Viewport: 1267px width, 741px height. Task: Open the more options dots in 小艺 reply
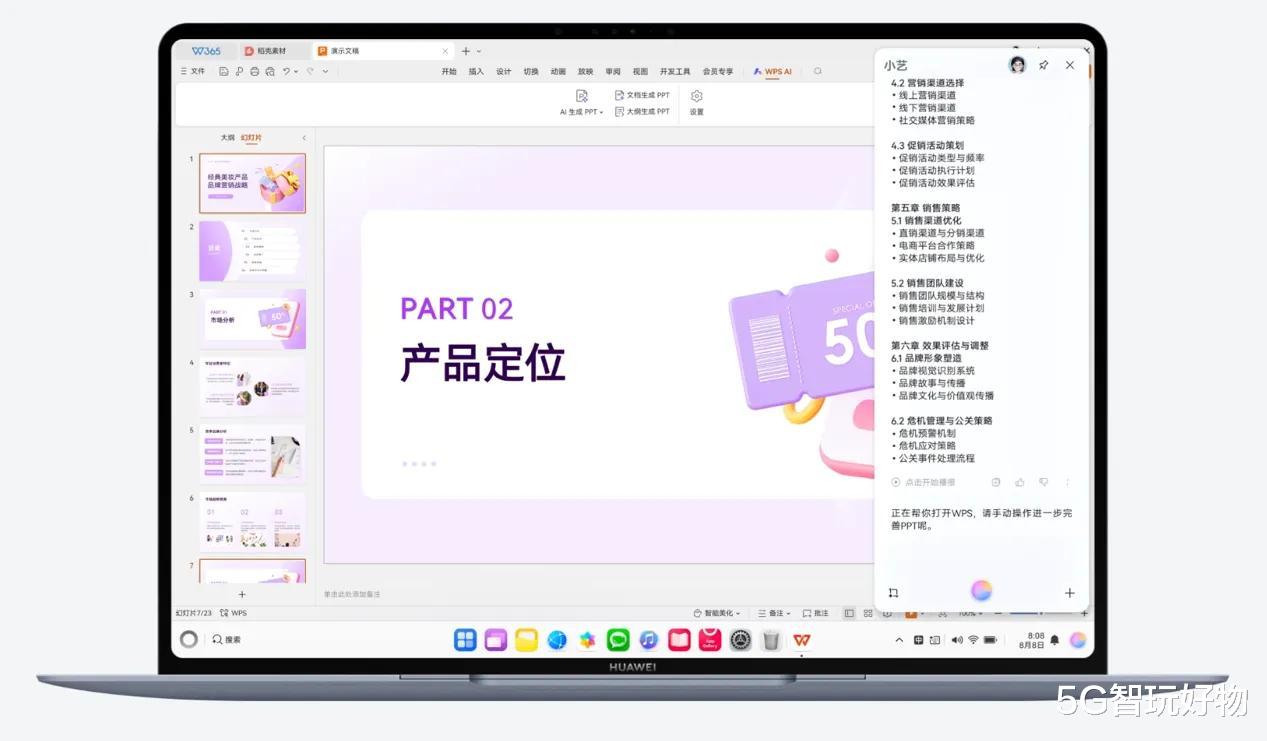[x=1067, y=482]
